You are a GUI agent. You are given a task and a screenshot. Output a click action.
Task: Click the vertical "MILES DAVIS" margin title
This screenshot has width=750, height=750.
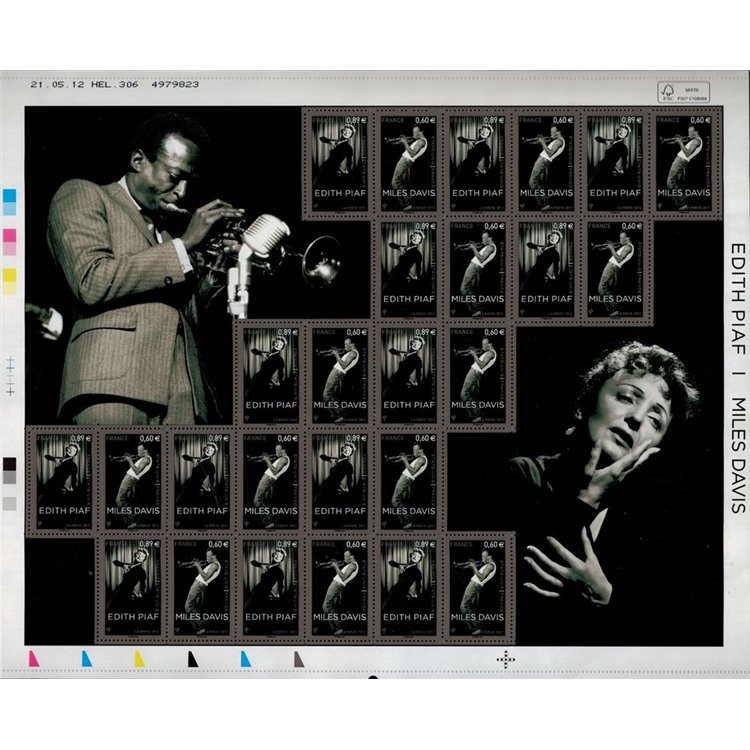pyautogui.click(x=738, y=455)
